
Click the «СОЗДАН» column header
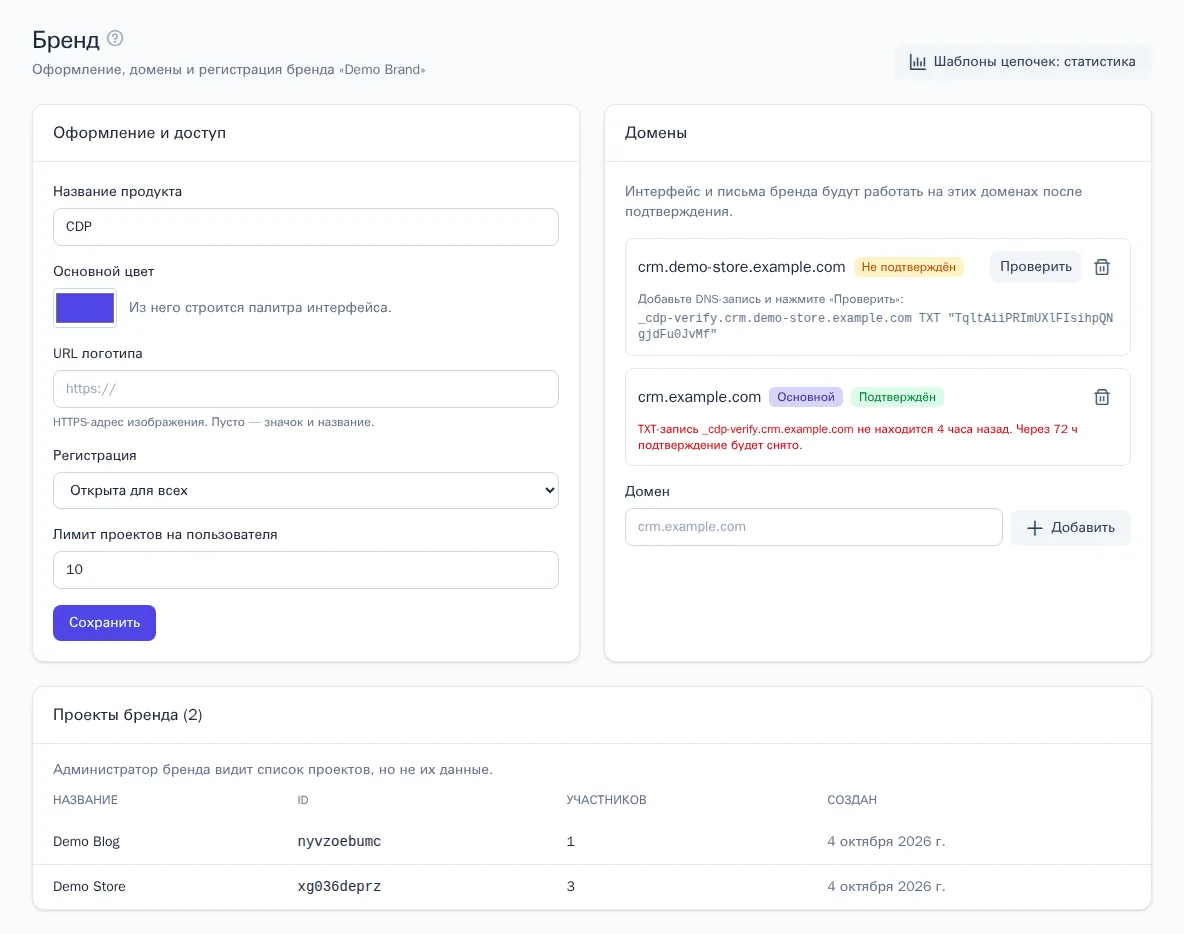852,800
